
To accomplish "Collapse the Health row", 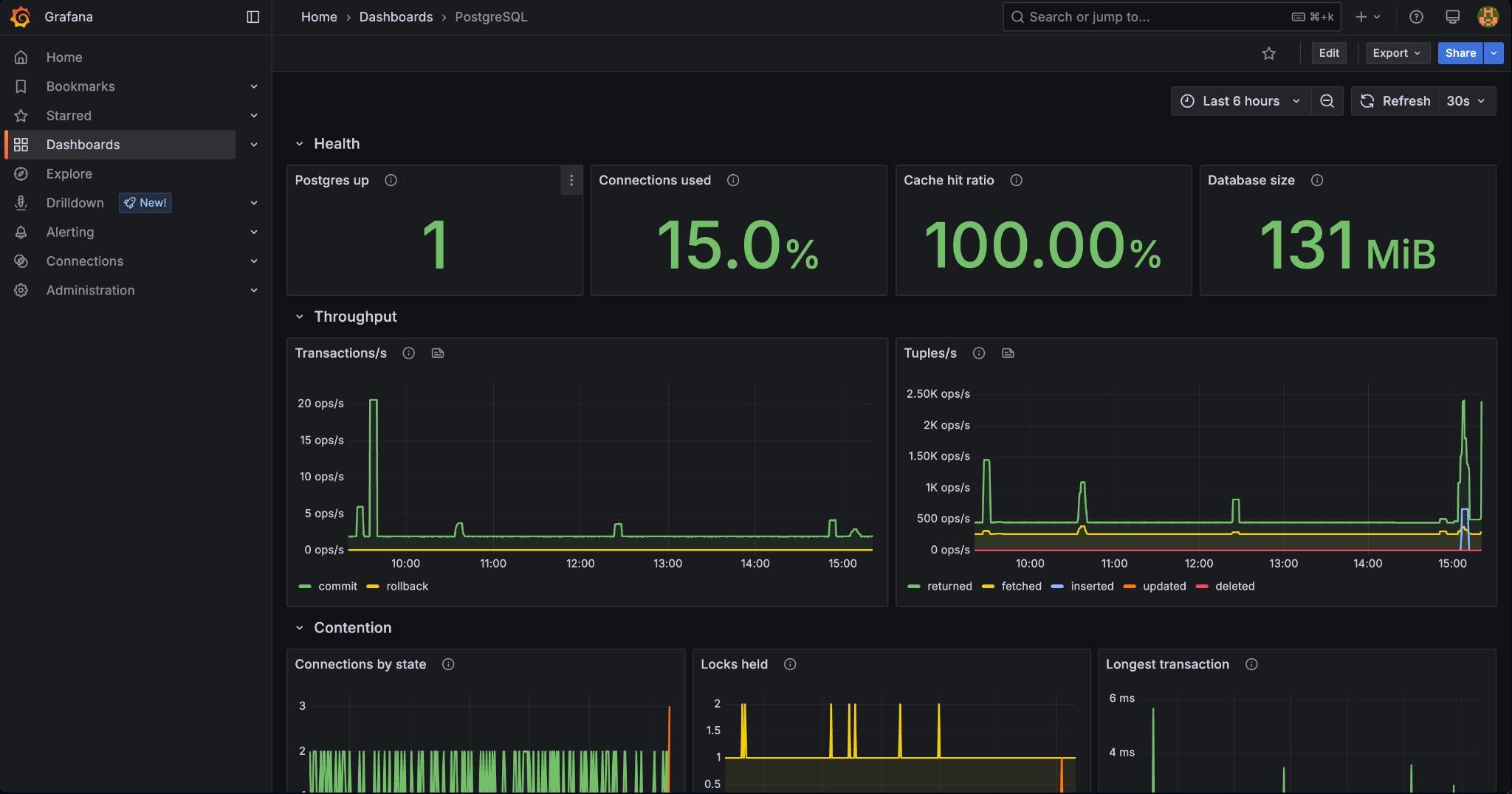I will (x=299, y=144).
